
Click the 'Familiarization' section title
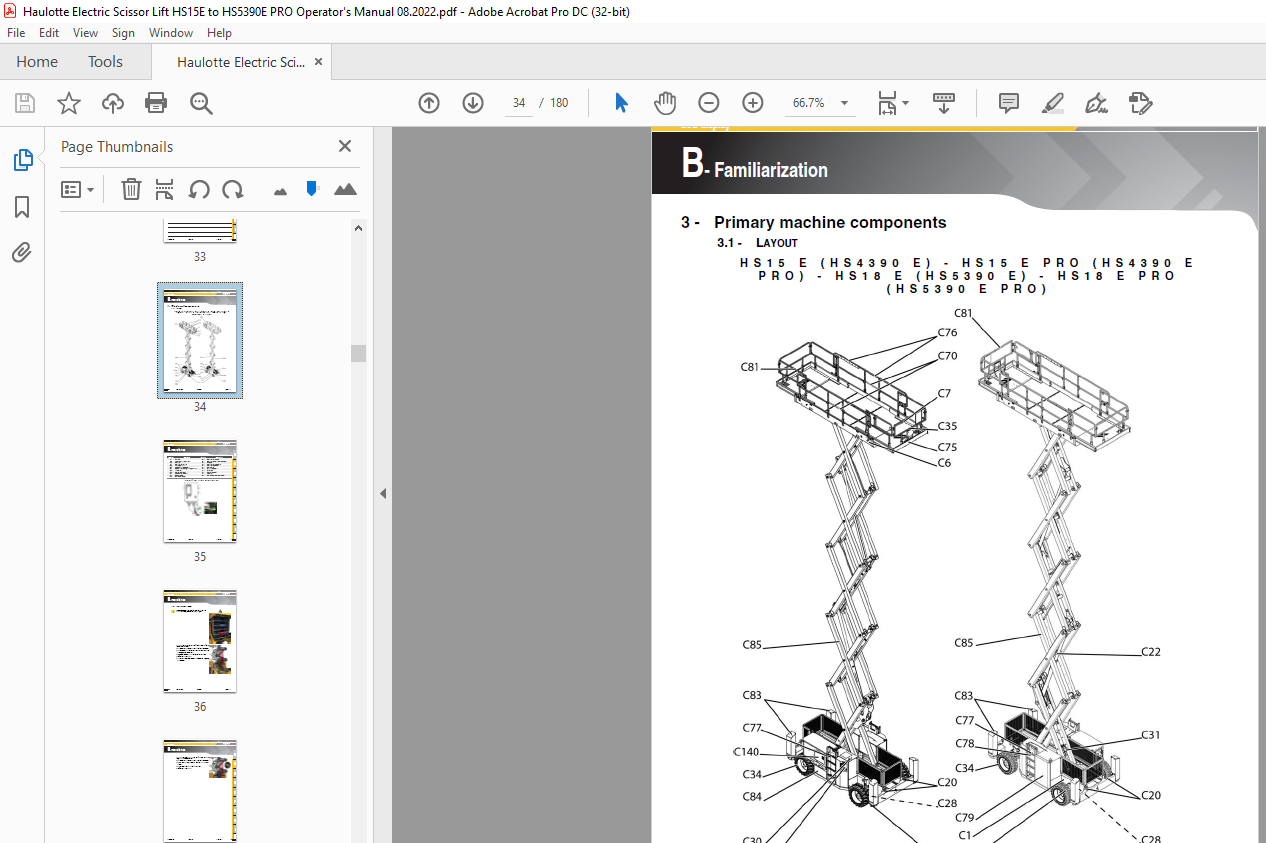pos(771,170)
